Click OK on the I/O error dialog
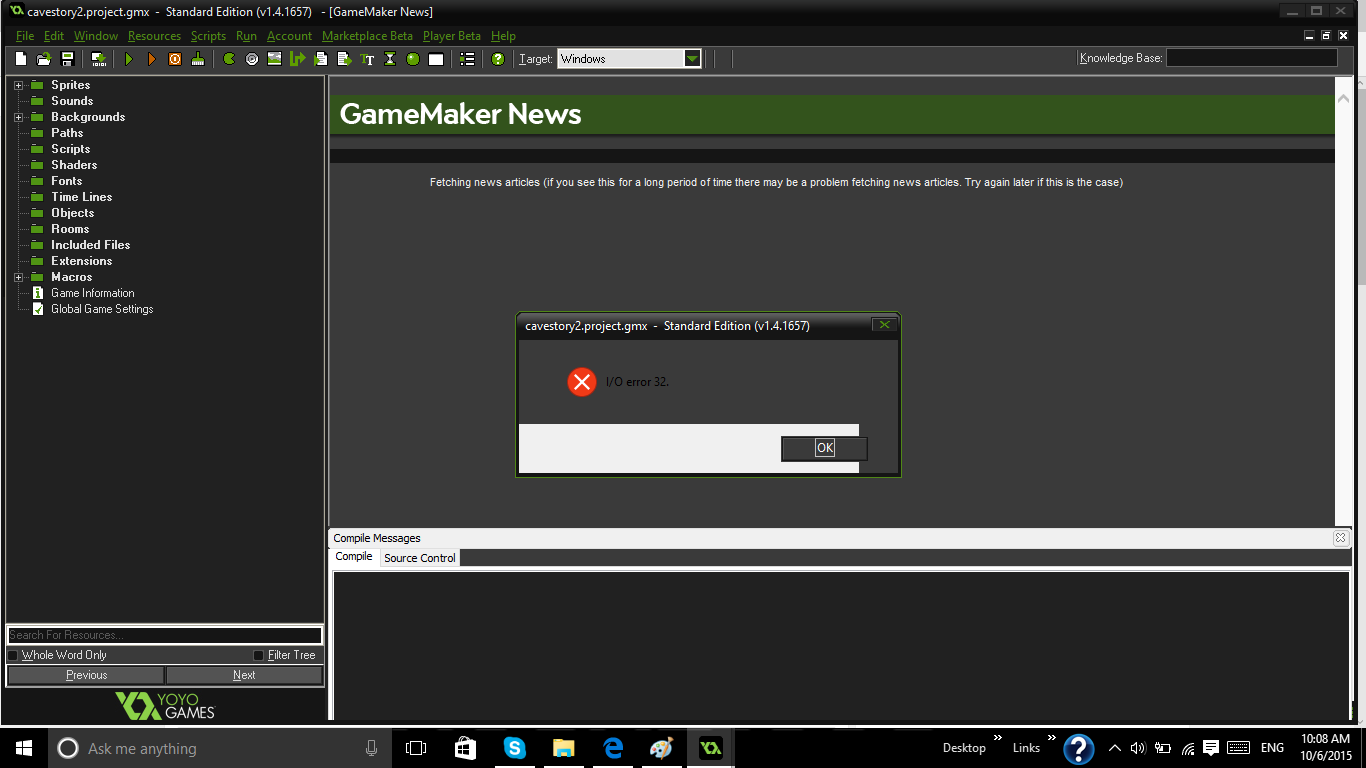 point(824,448)
